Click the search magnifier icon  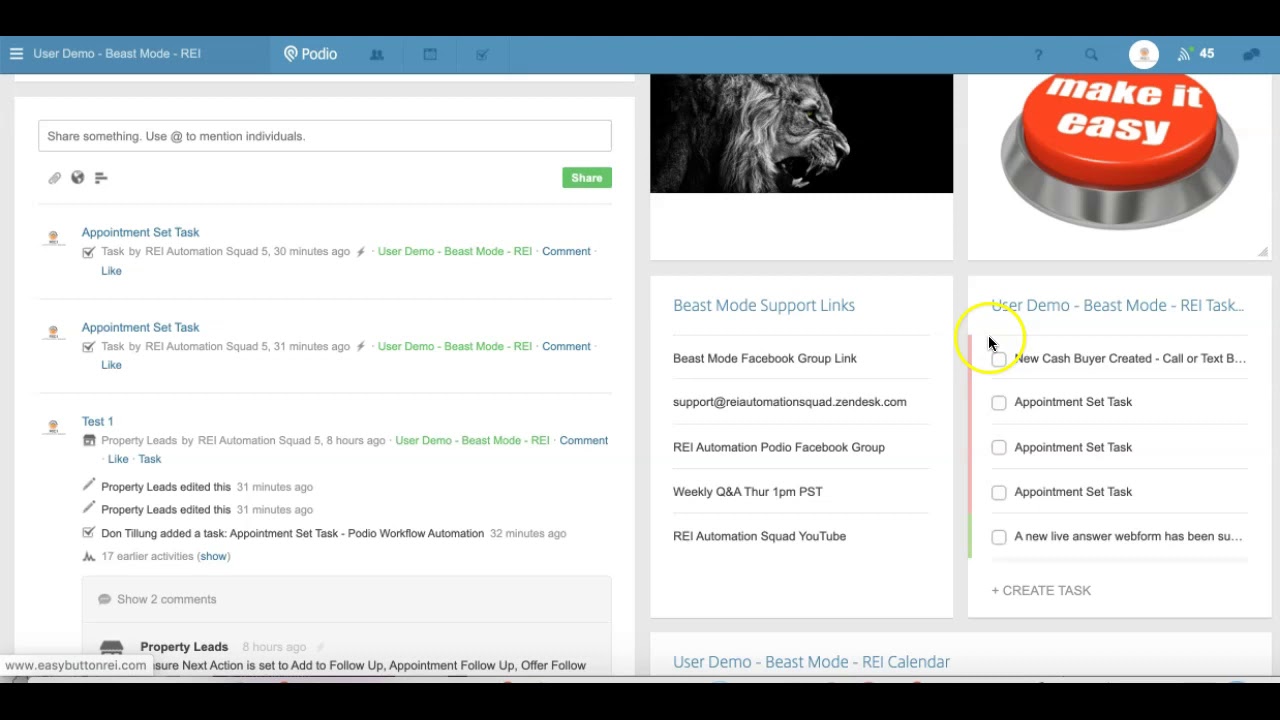(1091, 55)
